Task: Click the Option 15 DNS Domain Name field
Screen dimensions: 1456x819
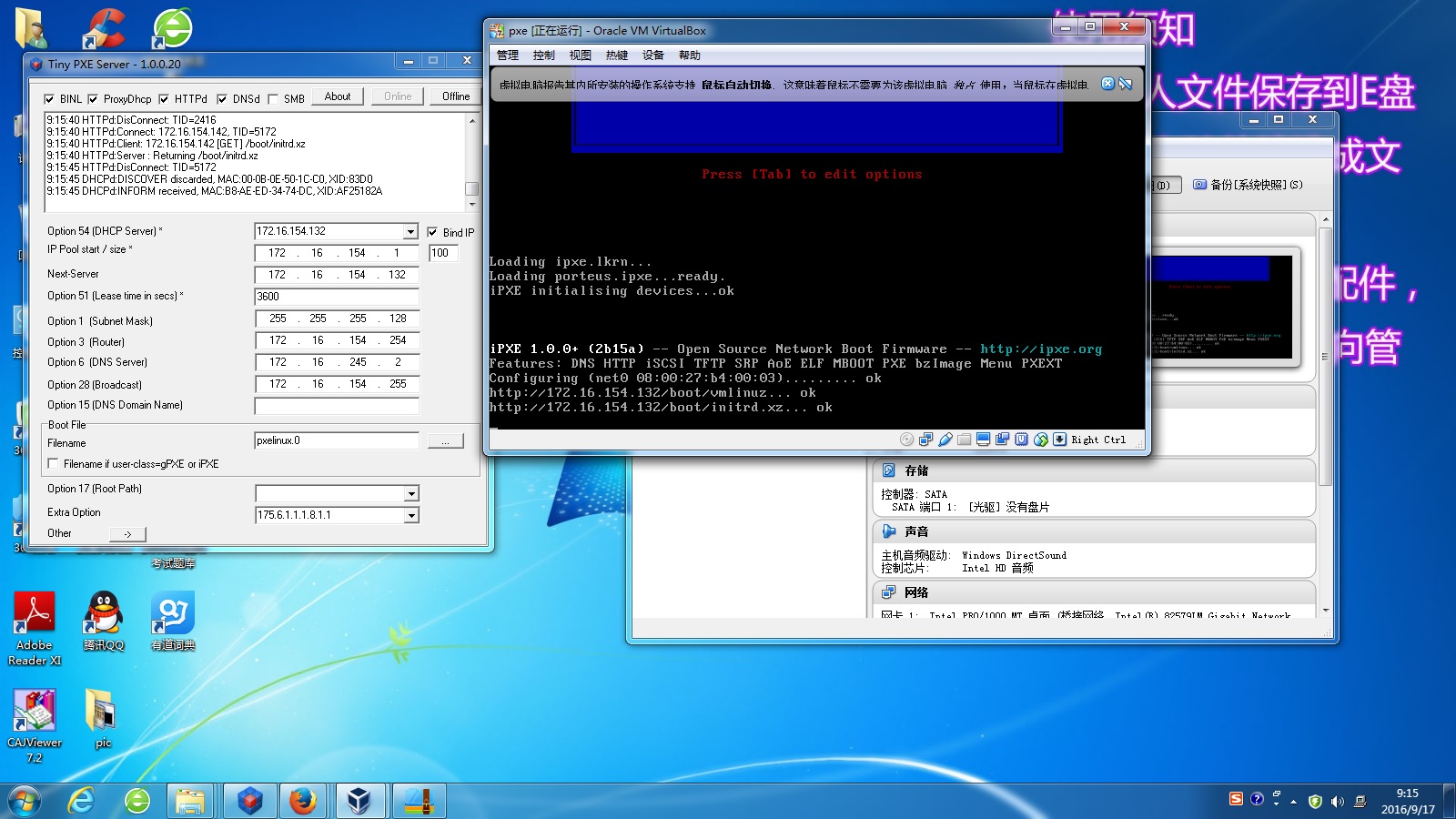Action: tap(337, 406)
